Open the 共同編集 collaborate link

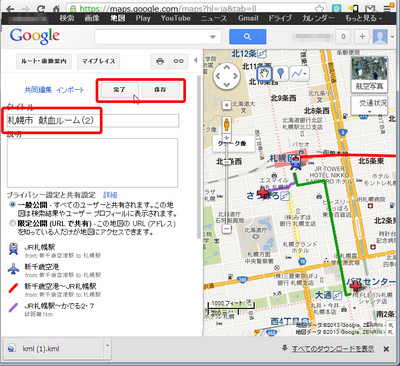[x=38, y=90]
